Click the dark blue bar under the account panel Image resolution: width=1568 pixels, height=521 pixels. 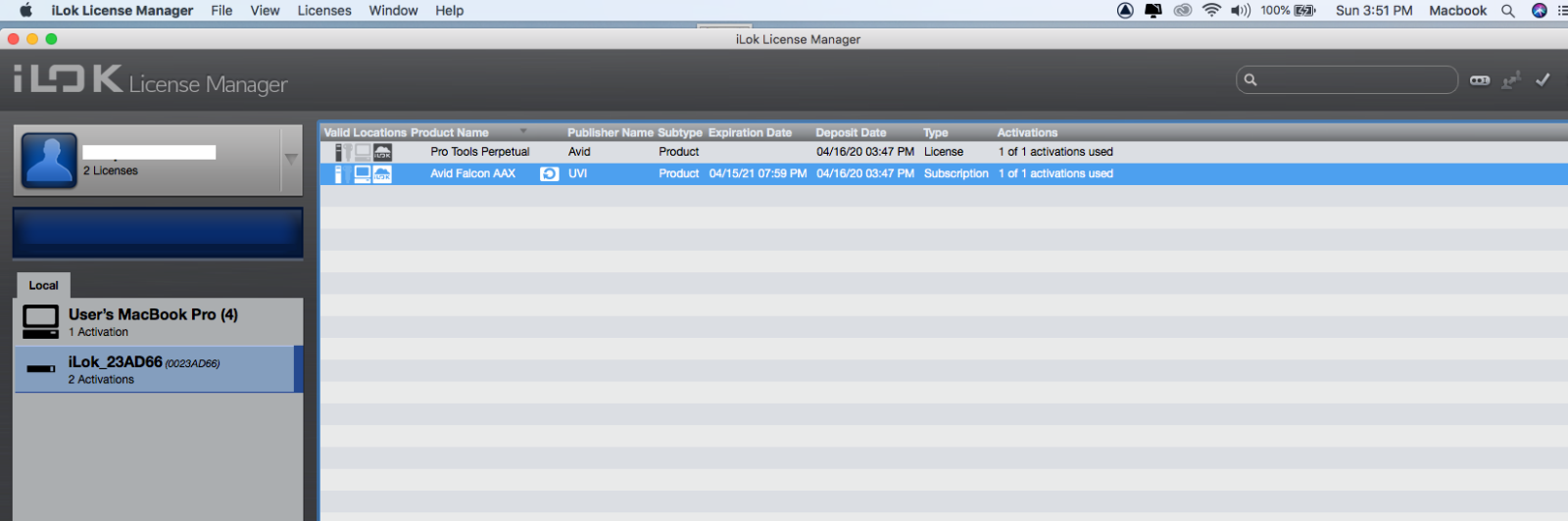158,233
